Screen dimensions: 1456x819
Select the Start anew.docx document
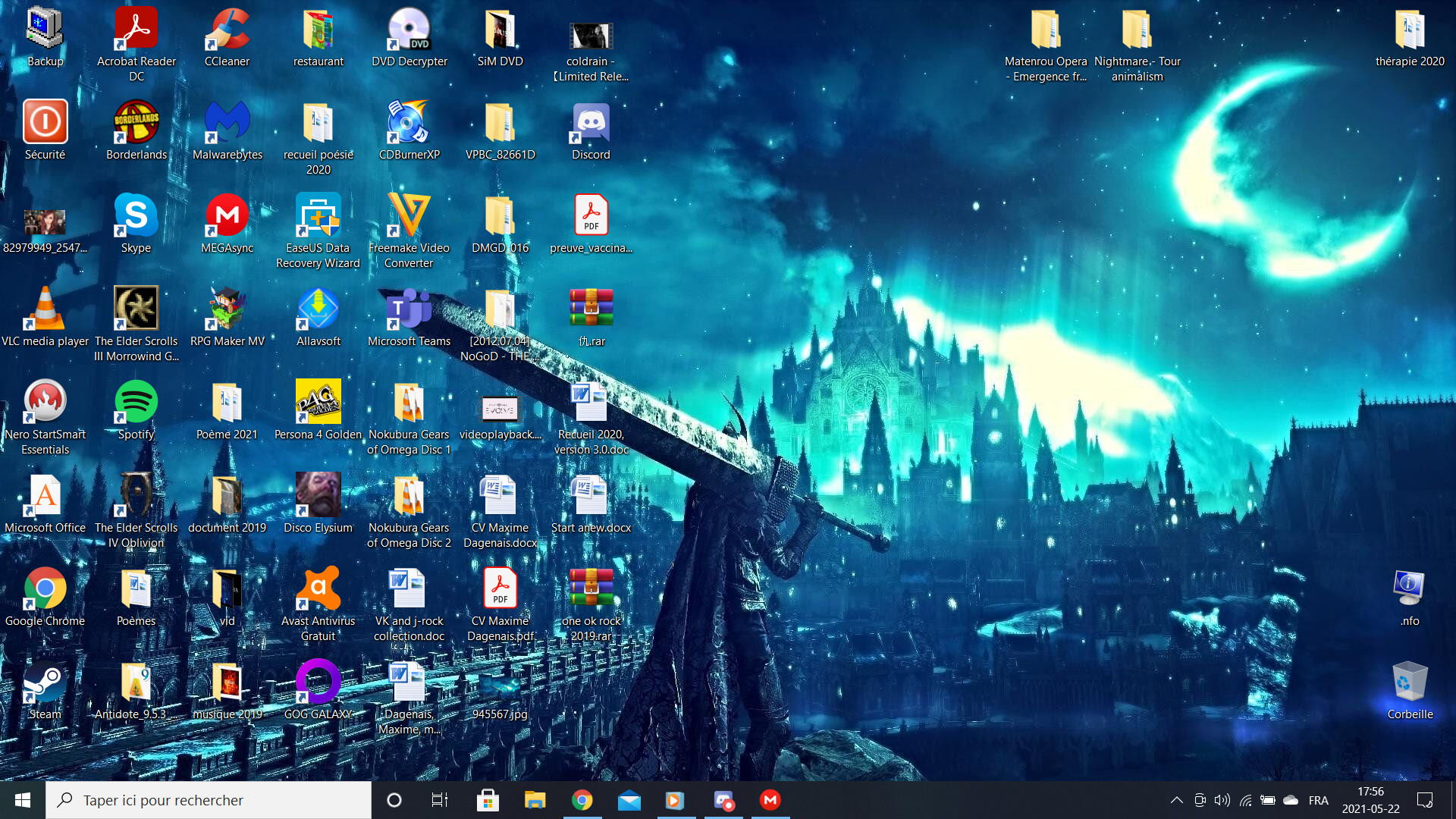point(591,503)
